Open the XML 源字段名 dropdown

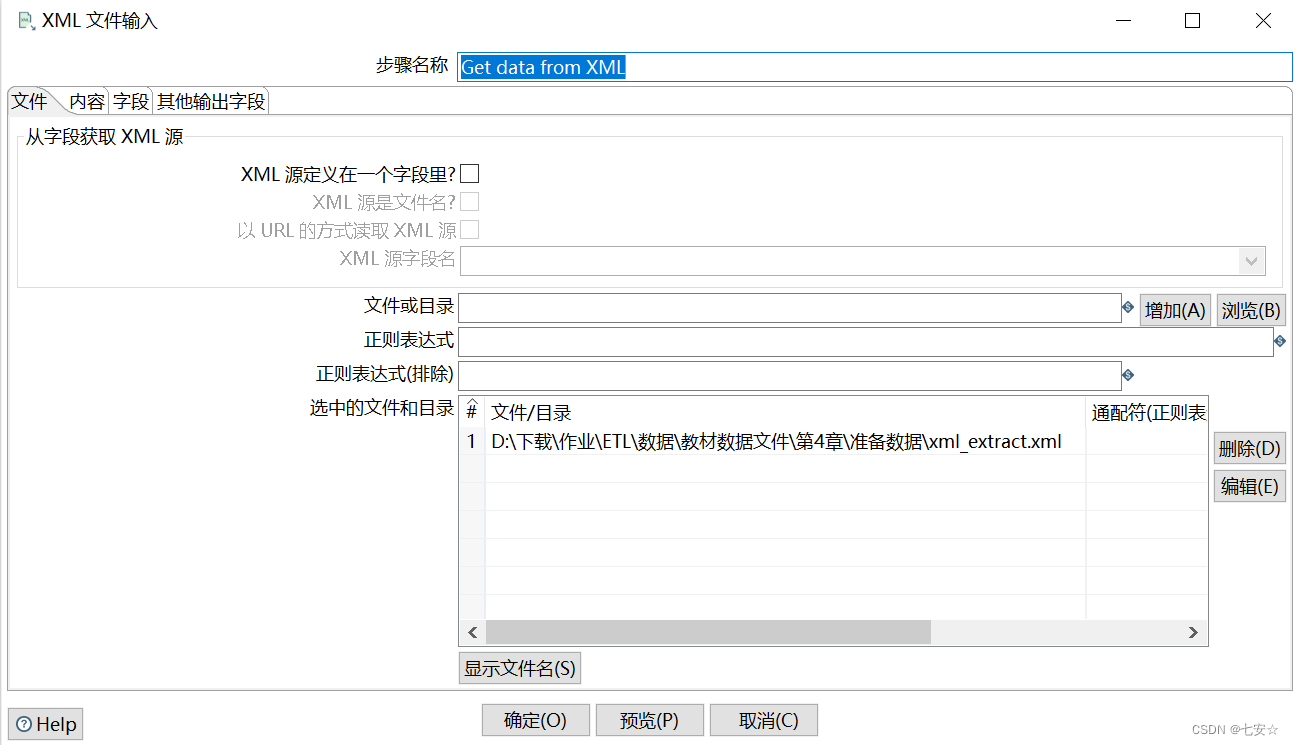click(x=1251, y=260)
